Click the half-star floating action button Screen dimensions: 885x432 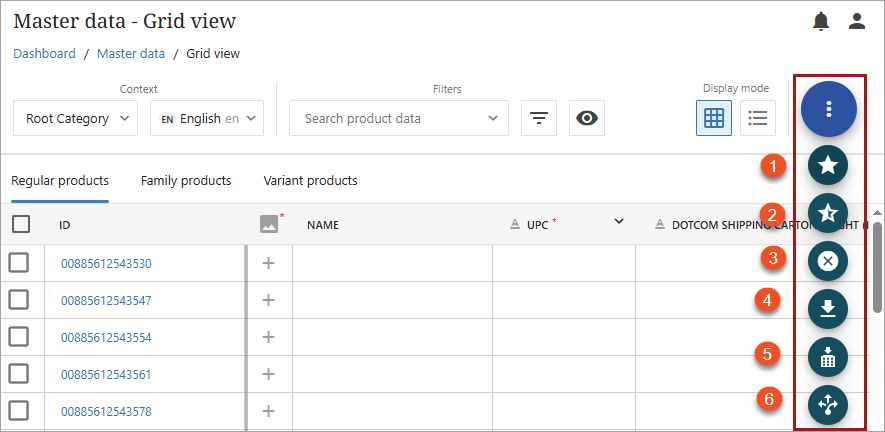tap(828, 214)
